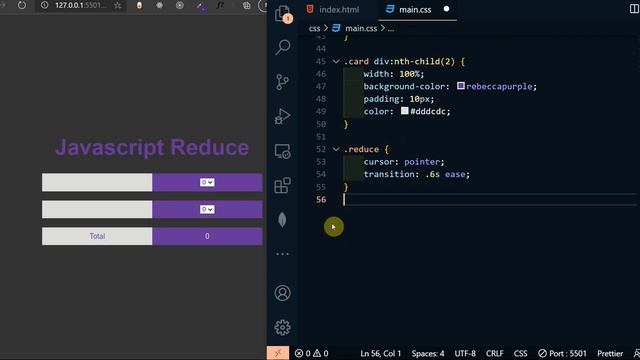Place cursor on line 56 in editor
The width and height of the screenshot is (640, 360).
[490, 200]
